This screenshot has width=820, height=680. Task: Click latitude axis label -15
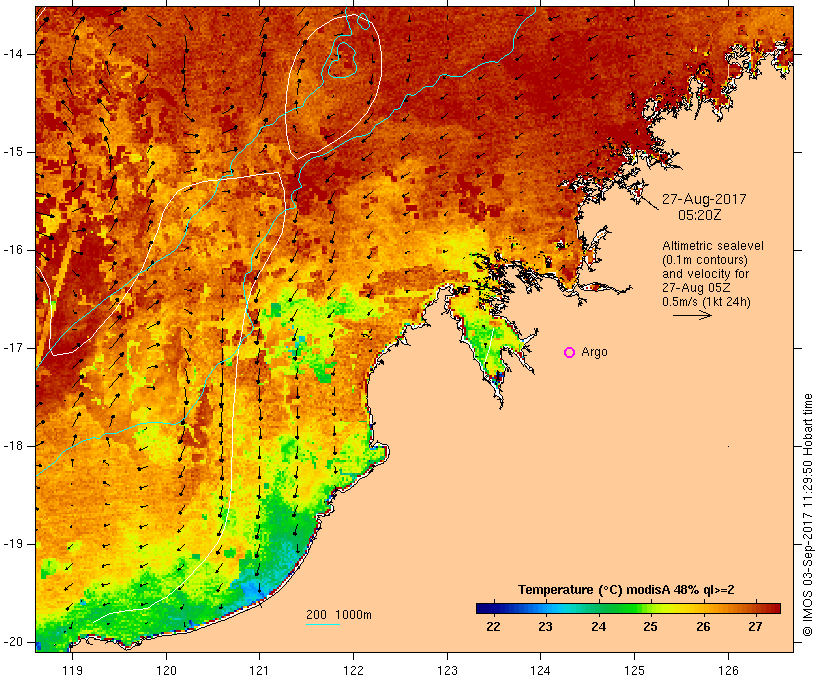pos(13,152)
